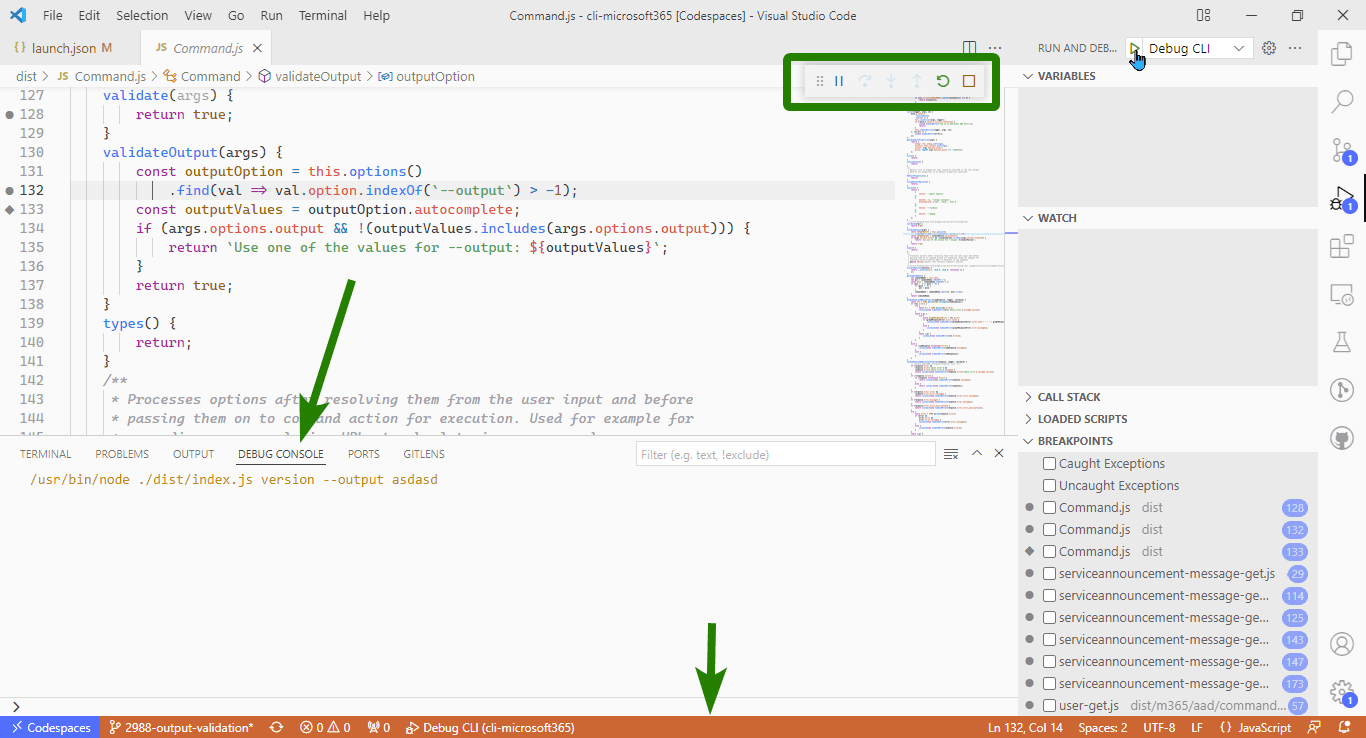The width and height of the screenshot is (1366, 738).
Task: Toggle Command.js line 132 breakpoint checkbox
Action: [x=1050, y=530]
